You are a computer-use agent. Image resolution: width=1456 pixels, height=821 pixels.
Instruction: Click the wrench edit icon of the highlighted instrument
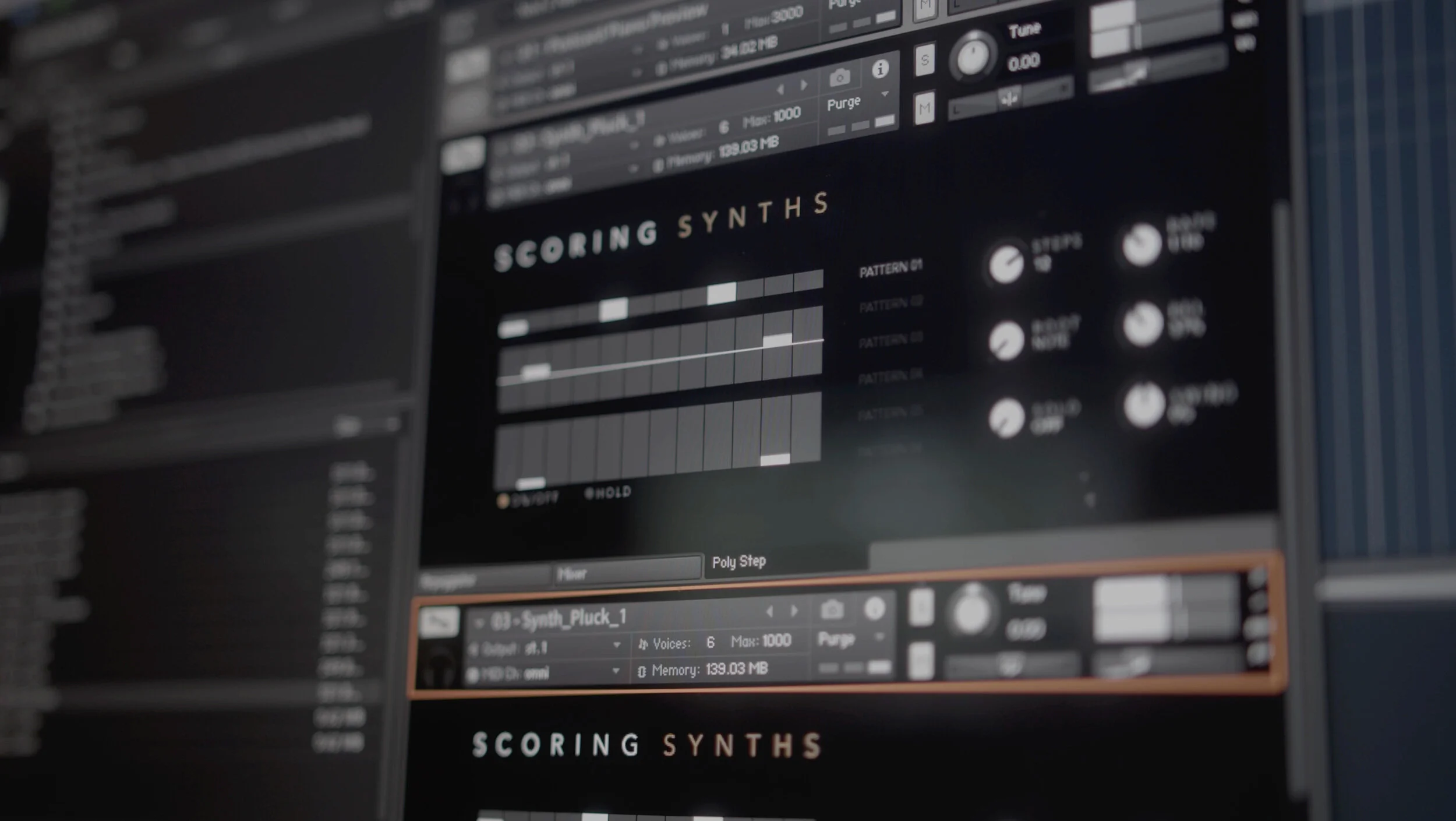tap(440, 623)
